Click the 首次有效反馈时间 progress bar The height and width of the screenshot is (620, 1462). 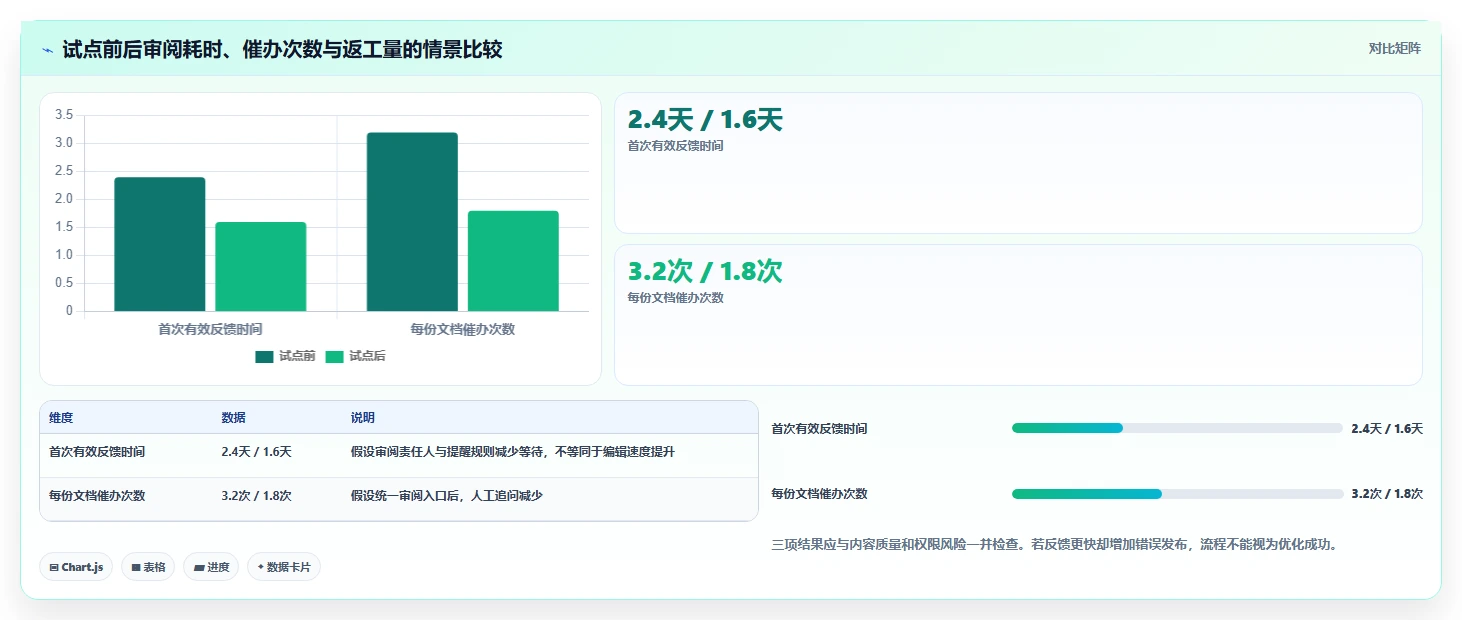1177,428
